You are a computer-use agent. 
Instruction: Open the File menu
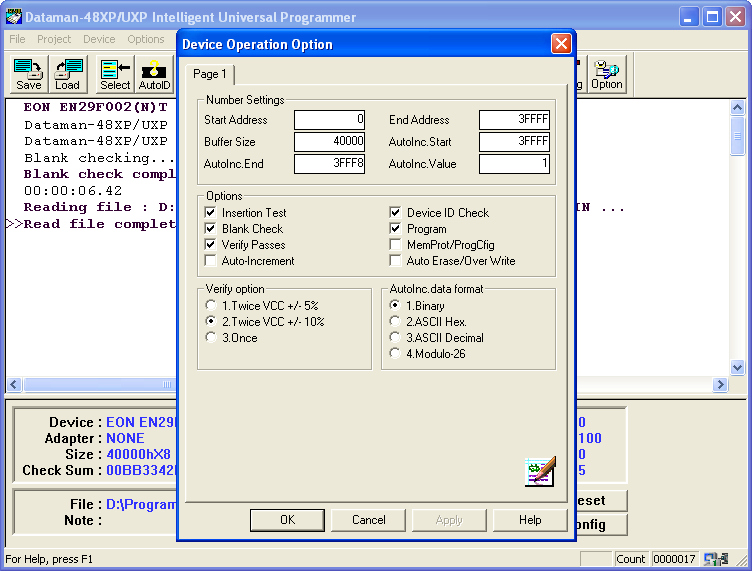click(x=17, y=39)
